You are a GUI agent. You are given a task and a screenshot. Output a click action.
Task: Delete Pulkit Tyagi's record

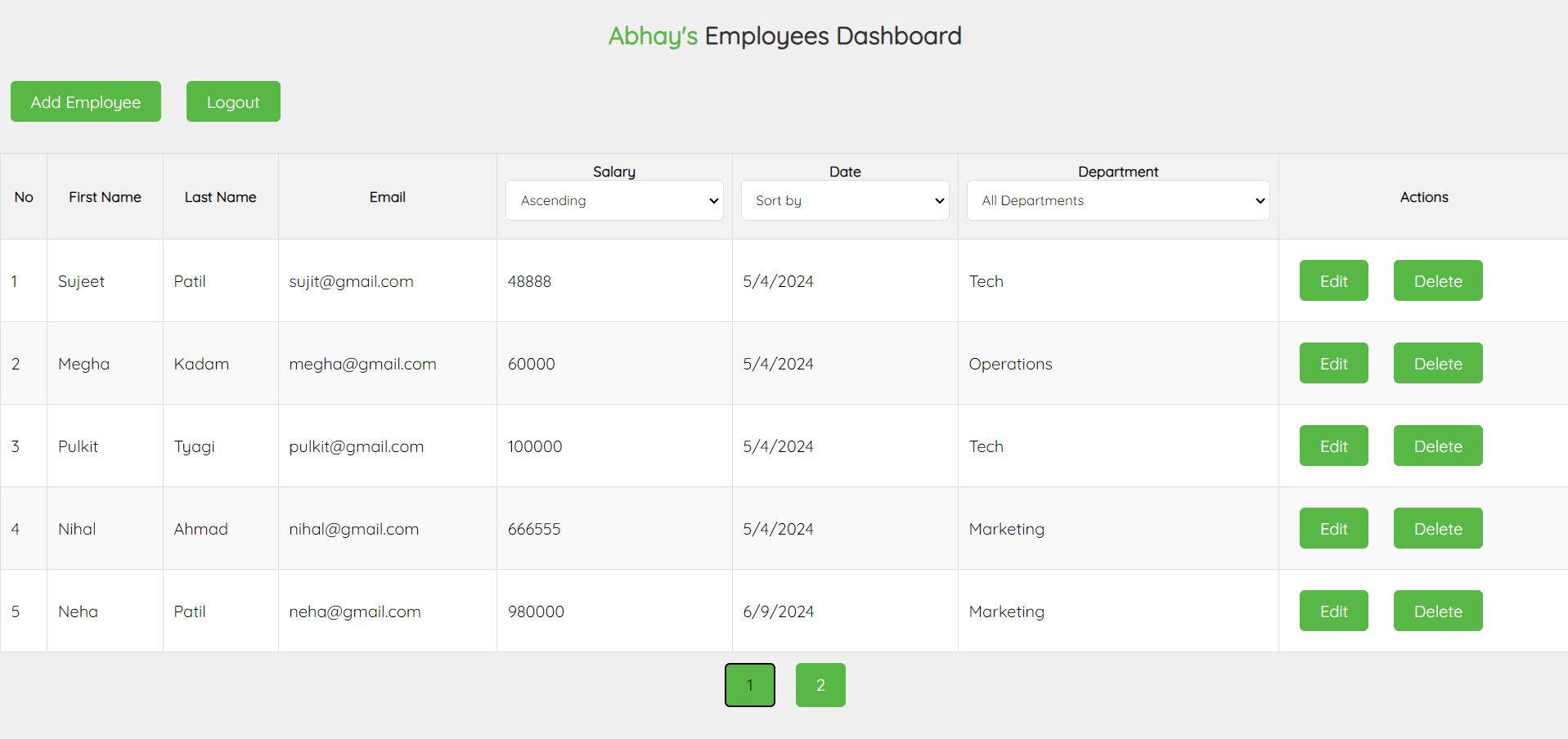pos(1437,446)
